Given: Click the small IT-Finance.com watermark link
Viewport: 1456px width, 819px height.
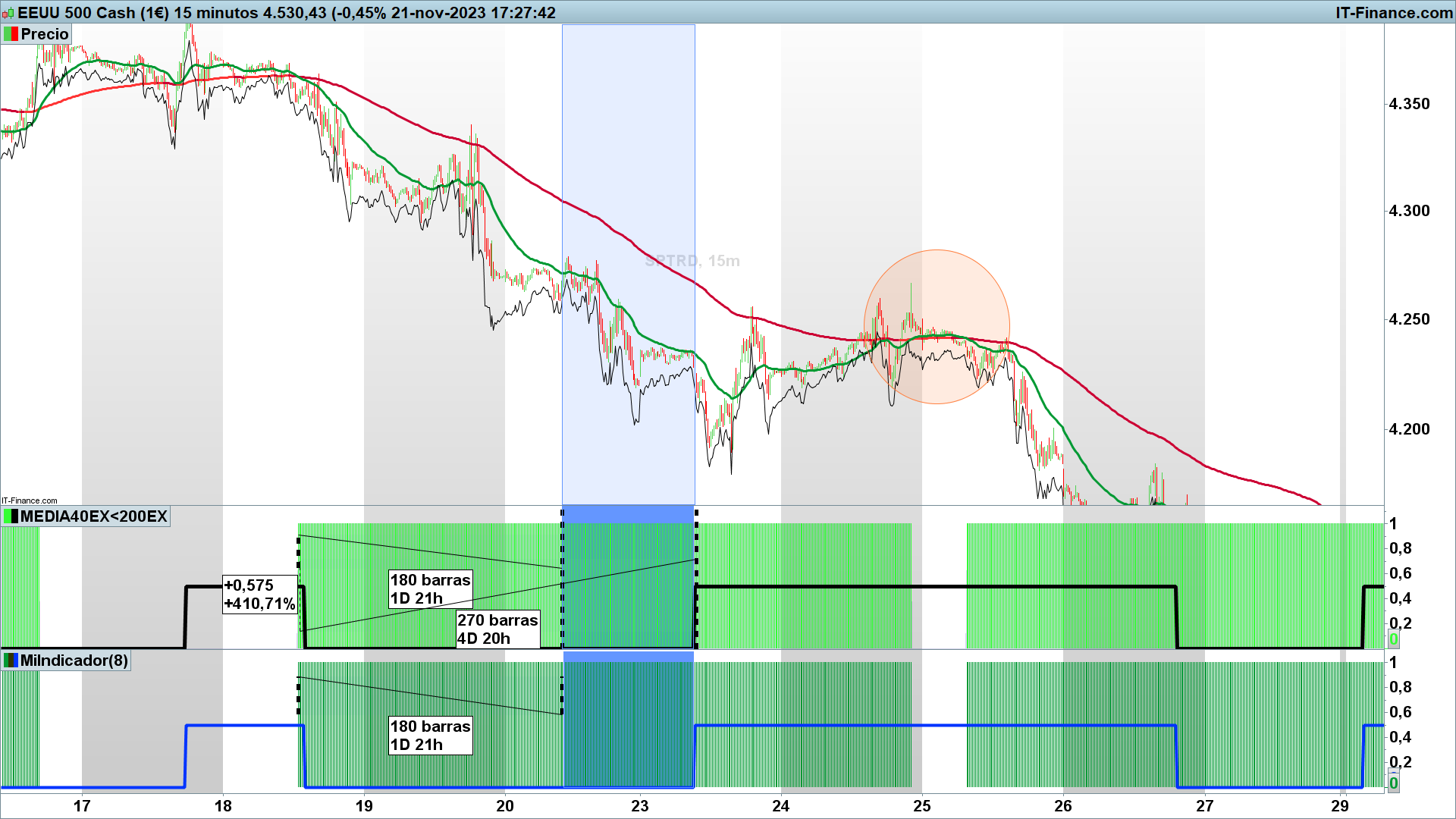Looking at the screenshot, I should (x=30, y=500).
